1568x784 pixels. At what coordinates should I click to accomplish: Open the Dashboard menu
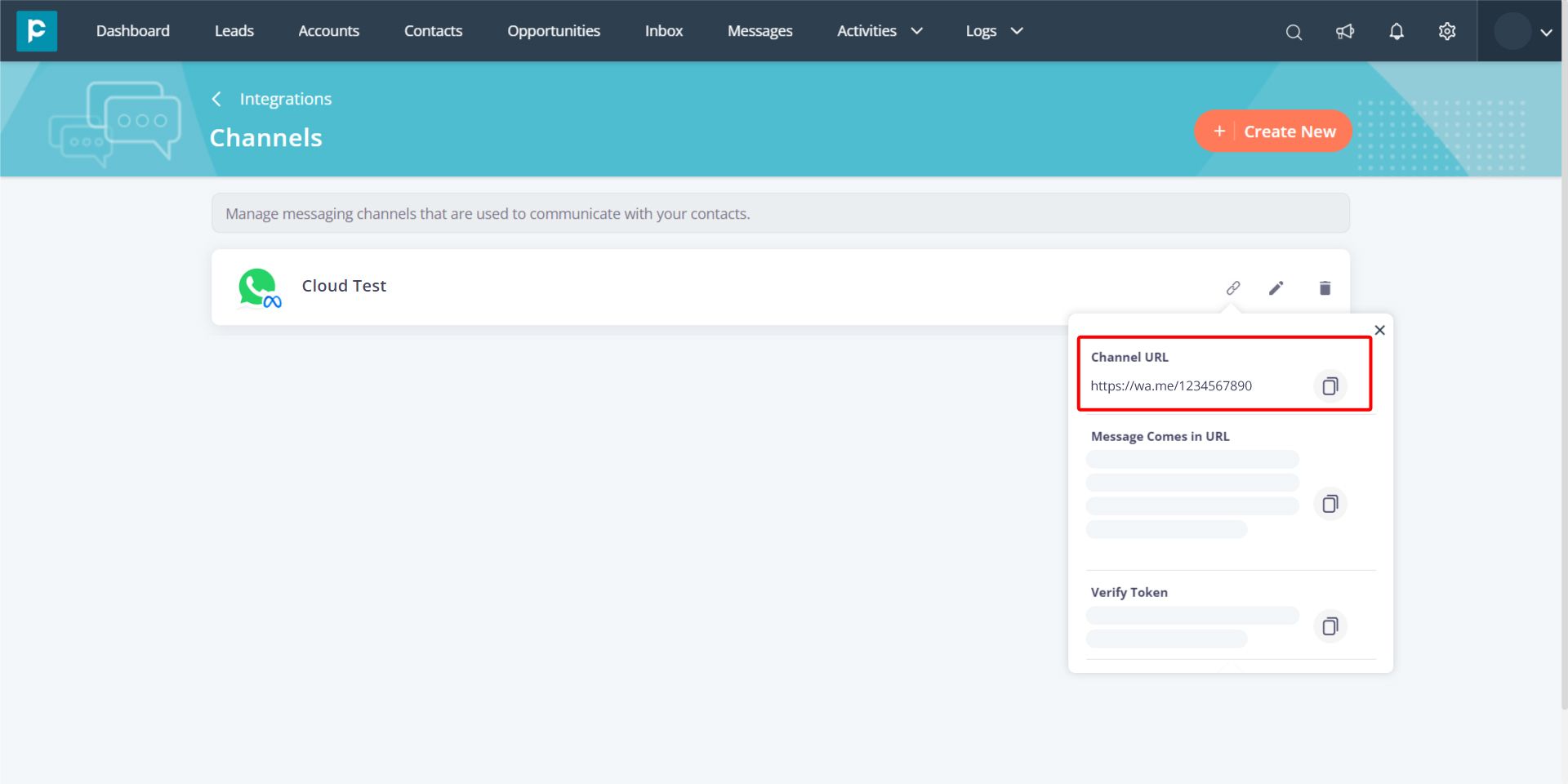[x=133, y=31]
